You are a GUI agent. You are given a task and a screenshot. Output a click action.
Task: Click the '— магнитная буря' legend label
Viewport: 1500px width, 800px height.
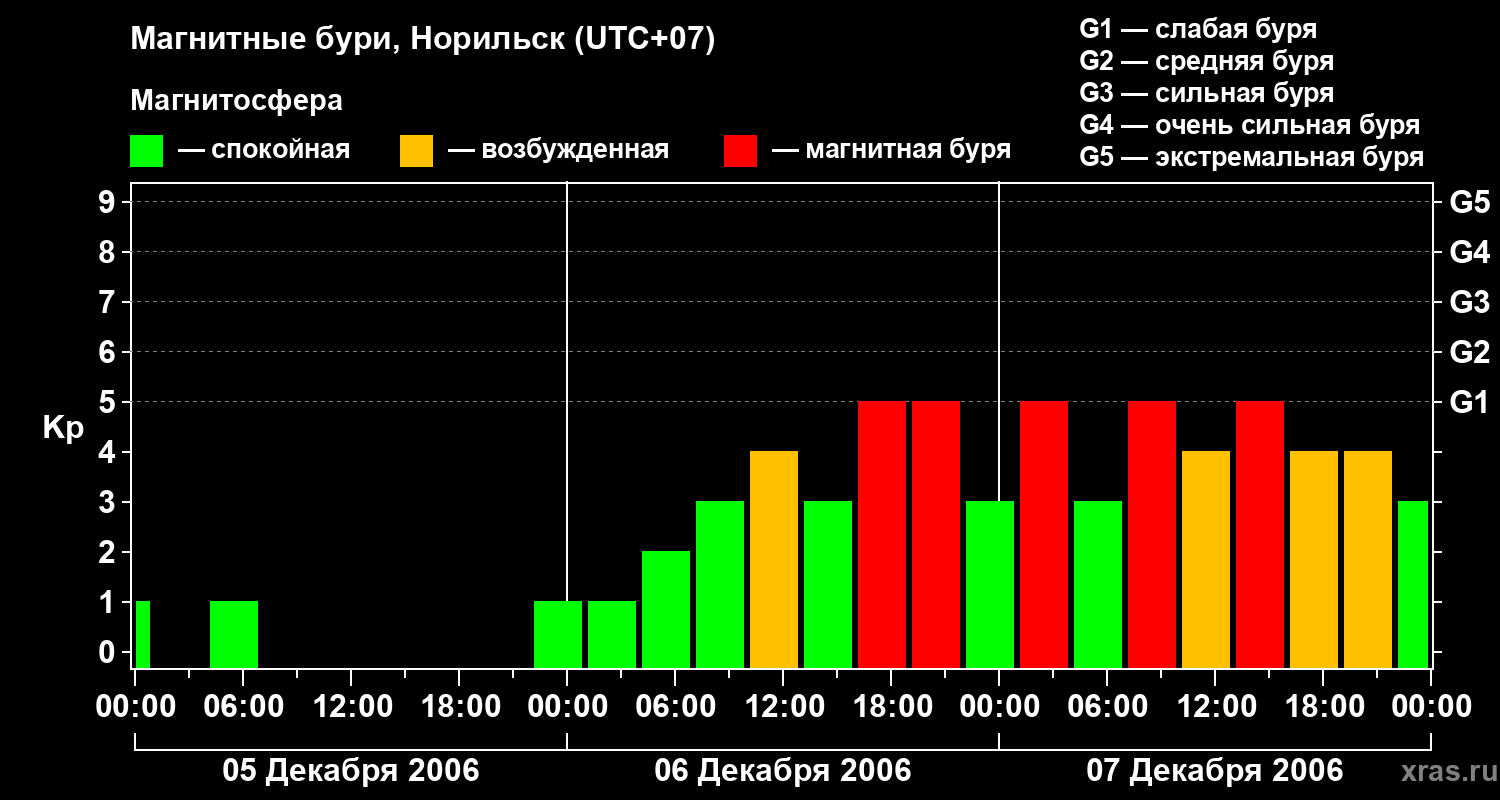[x=891, y=150]
